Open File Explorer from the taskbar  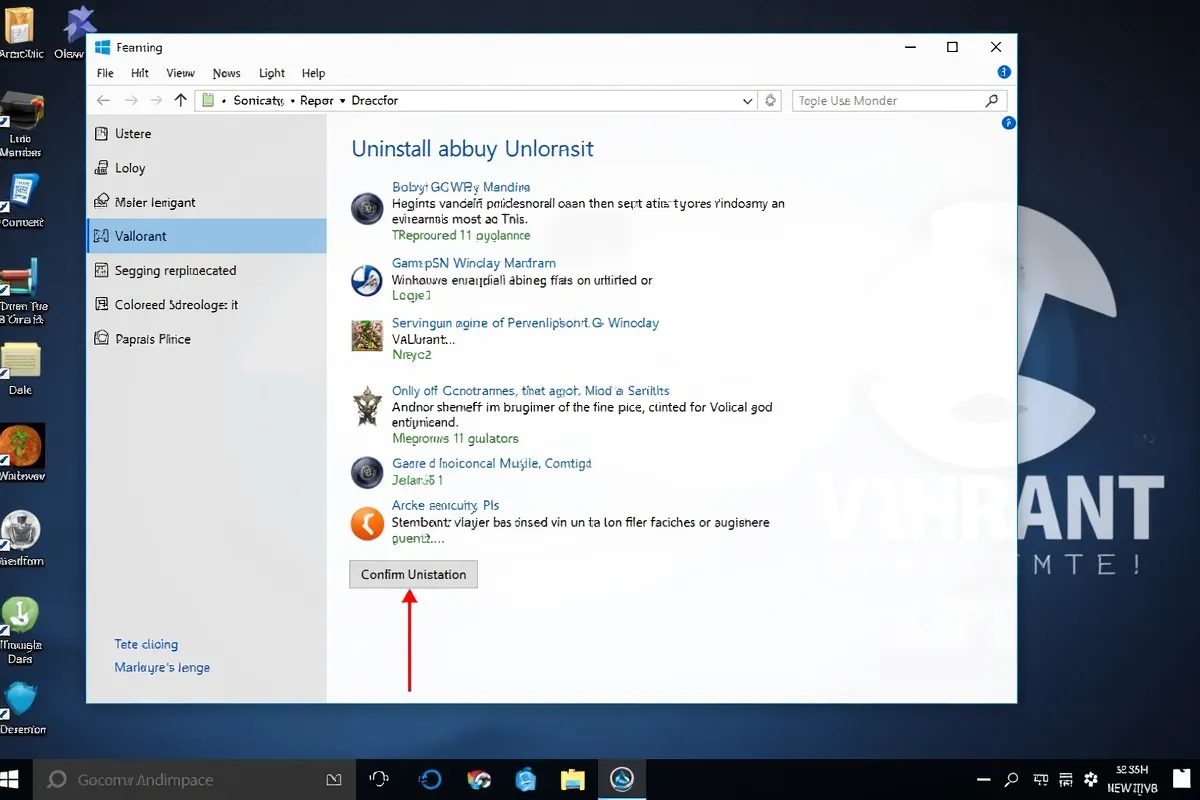coord(572,780)
